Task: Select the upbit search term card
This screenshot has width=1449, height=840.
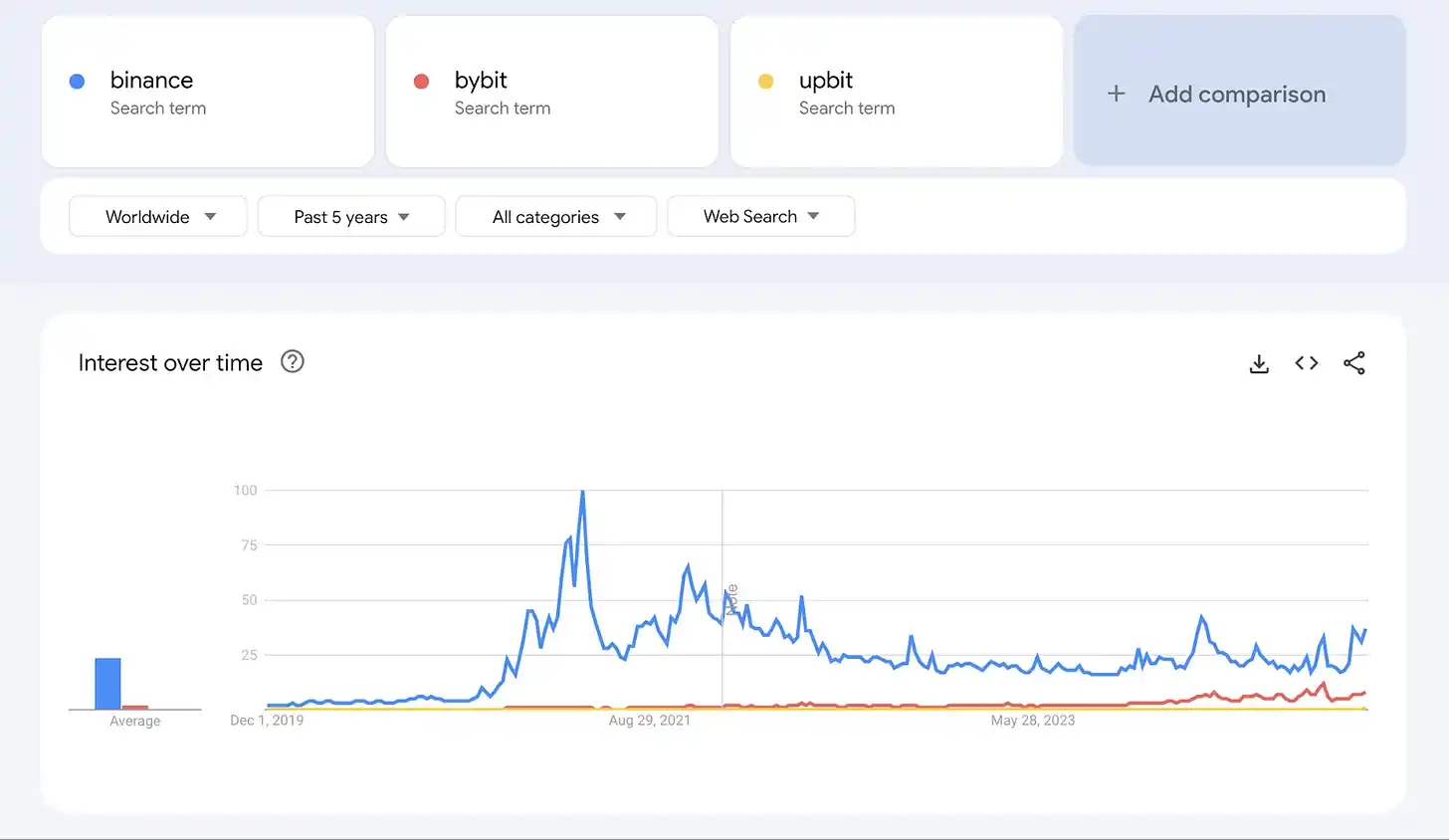Action: (896, 92)
